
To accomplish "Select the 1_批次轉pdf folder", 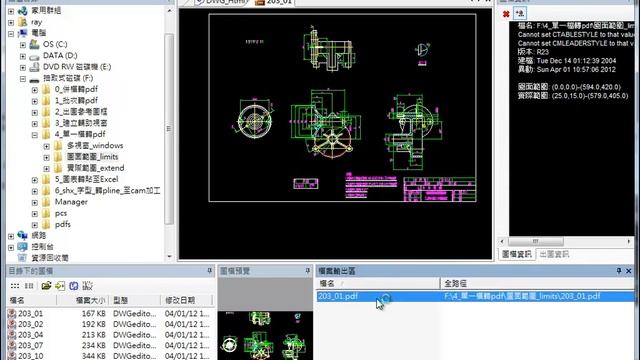I will (76, 100).
